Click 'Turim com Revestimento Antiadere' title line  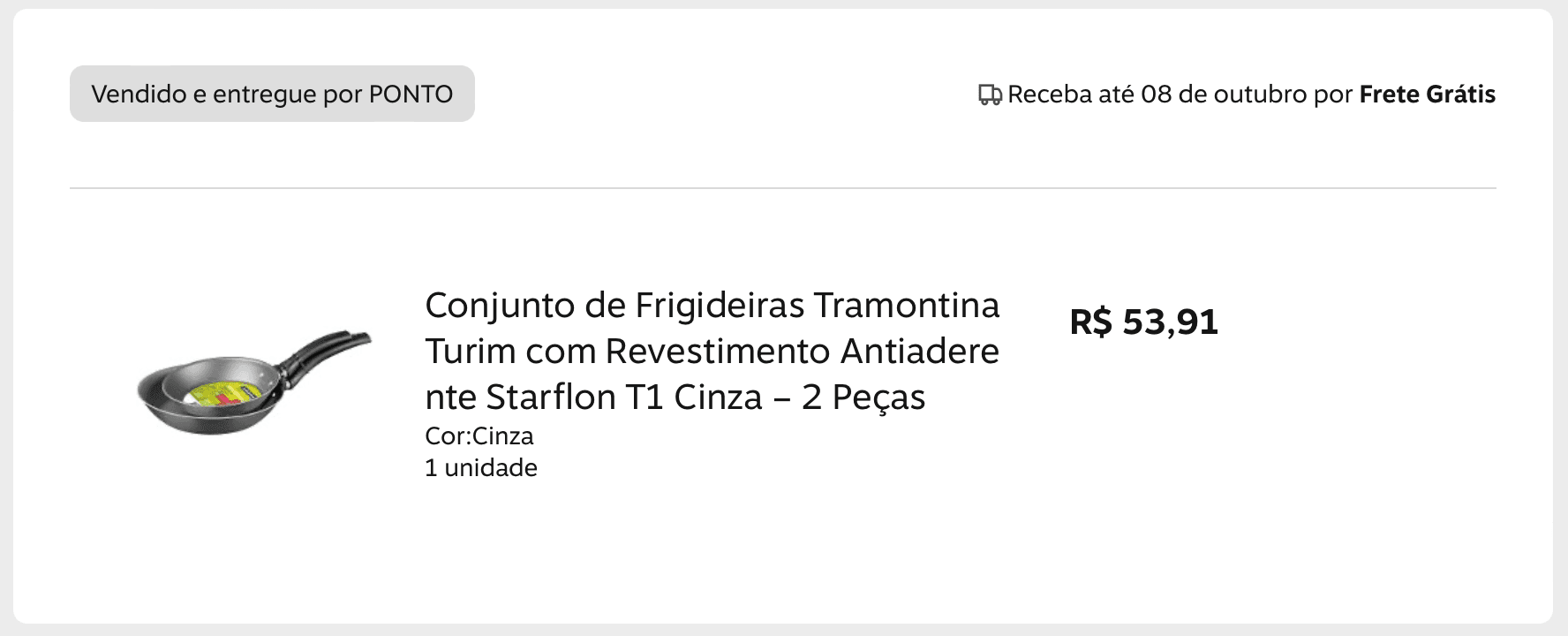pyautogui.click(x=712, y=352)
